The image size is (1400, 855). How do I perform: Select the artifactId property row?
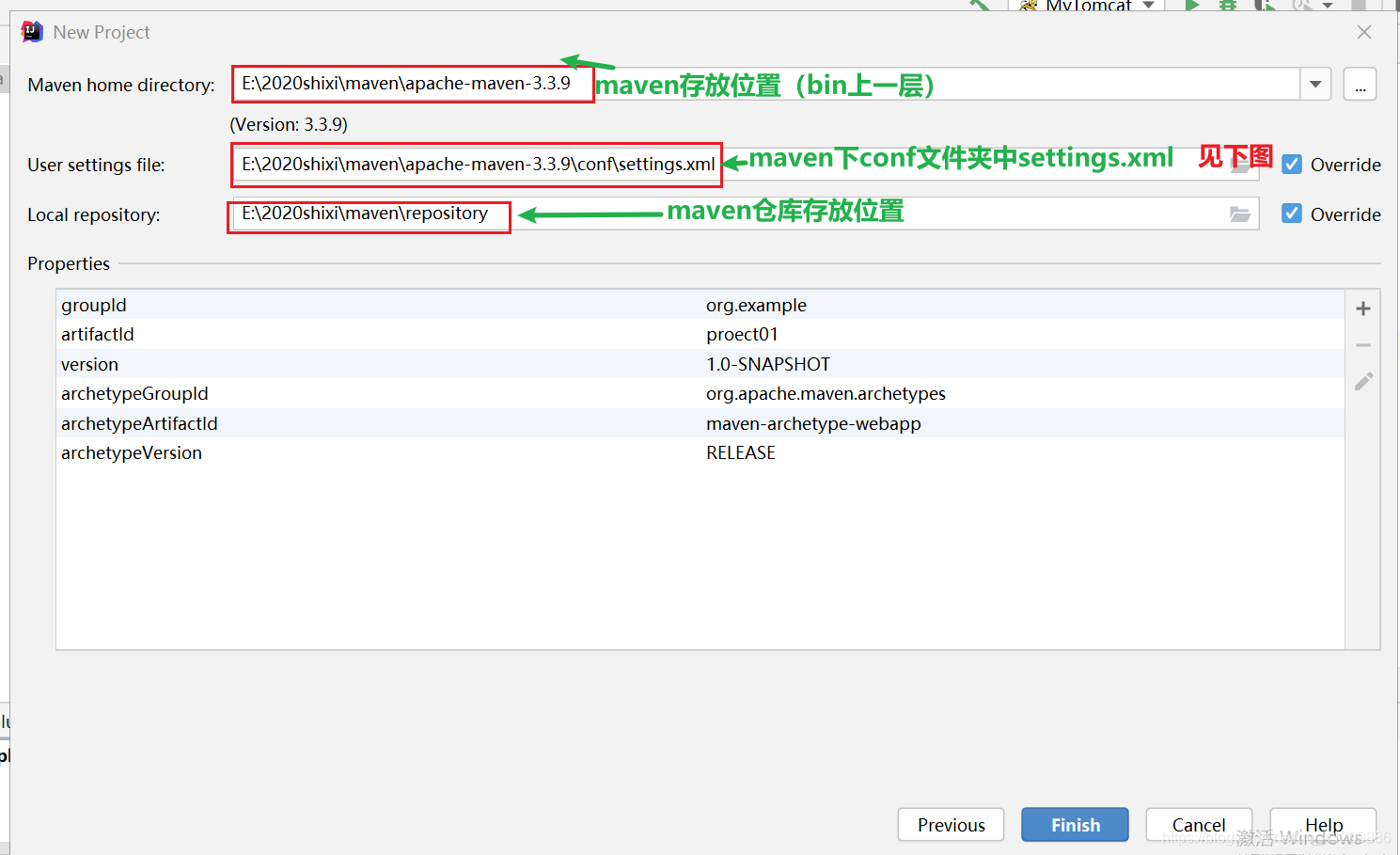point(700,334)
